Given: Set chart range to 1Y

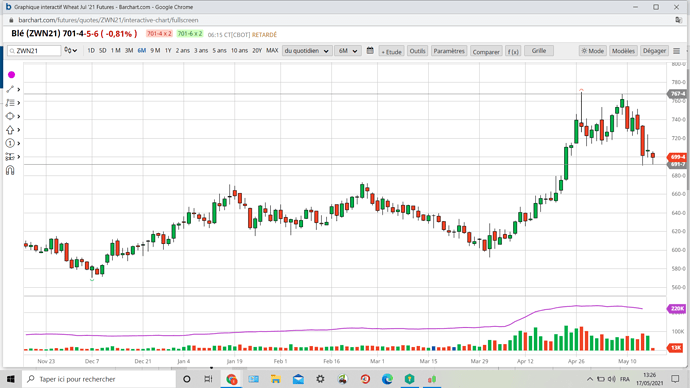Looking at the screenshot, I should [x=168, y=51].
